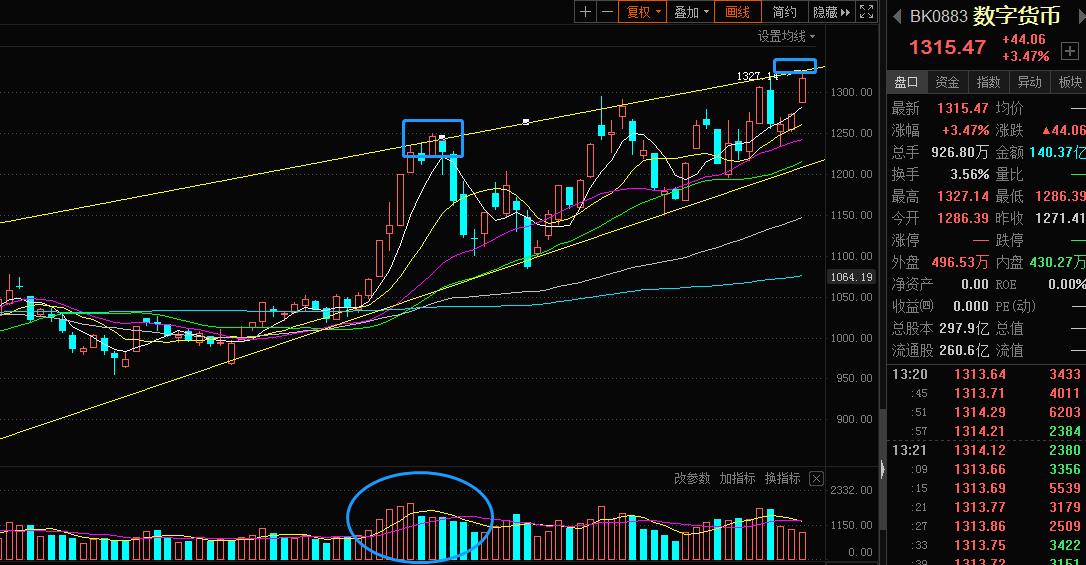The height and width of the screenshot is (565, 1086).
Task: Click the 总手 value 926.80万
Action: pyautogui.click(x=959, y=152)
